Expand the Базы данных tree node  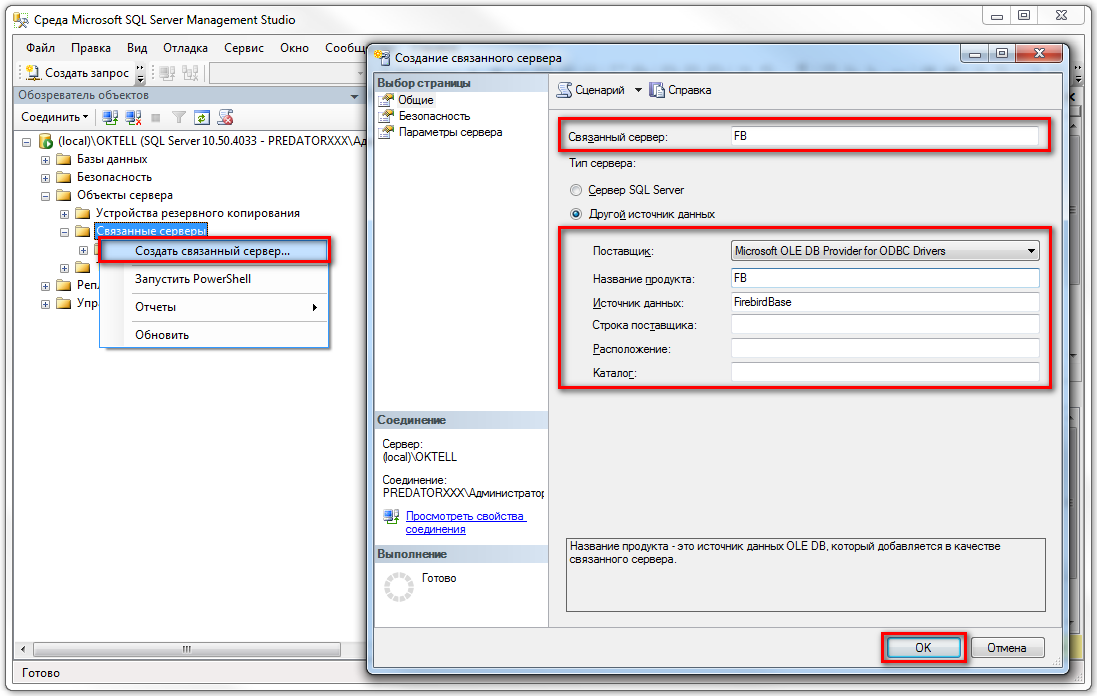point(45,160)
